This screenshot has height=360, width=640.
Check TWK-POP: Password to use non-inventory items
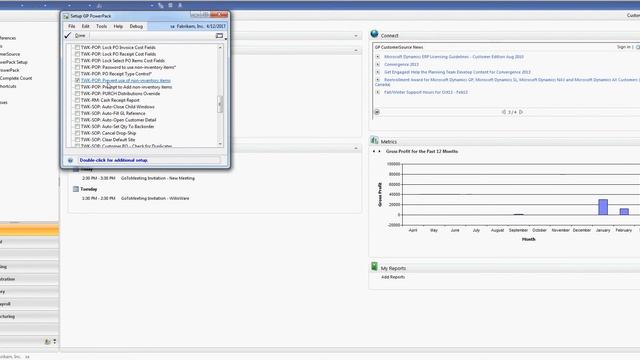[x=77, y=67]
